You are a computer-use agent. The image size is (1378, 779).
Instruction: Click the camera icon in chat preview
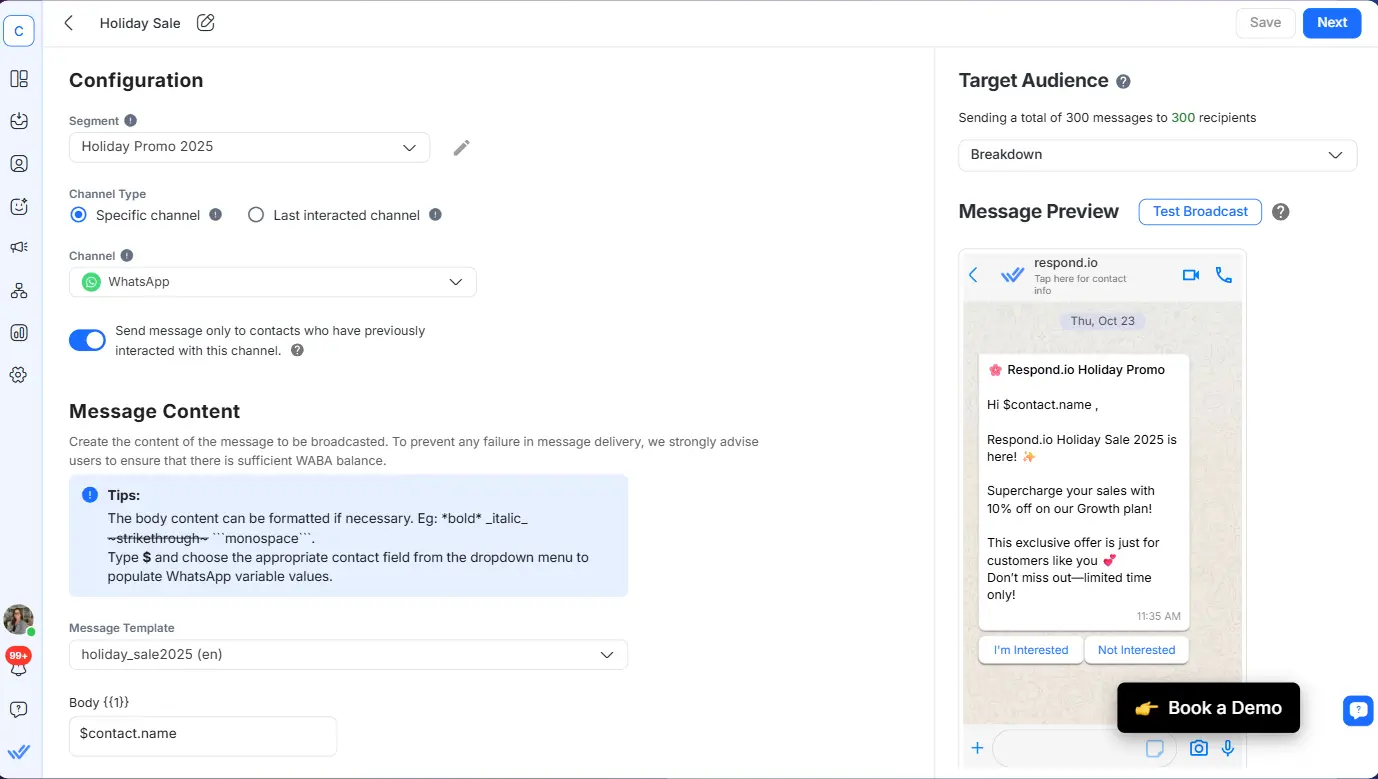1198,747
